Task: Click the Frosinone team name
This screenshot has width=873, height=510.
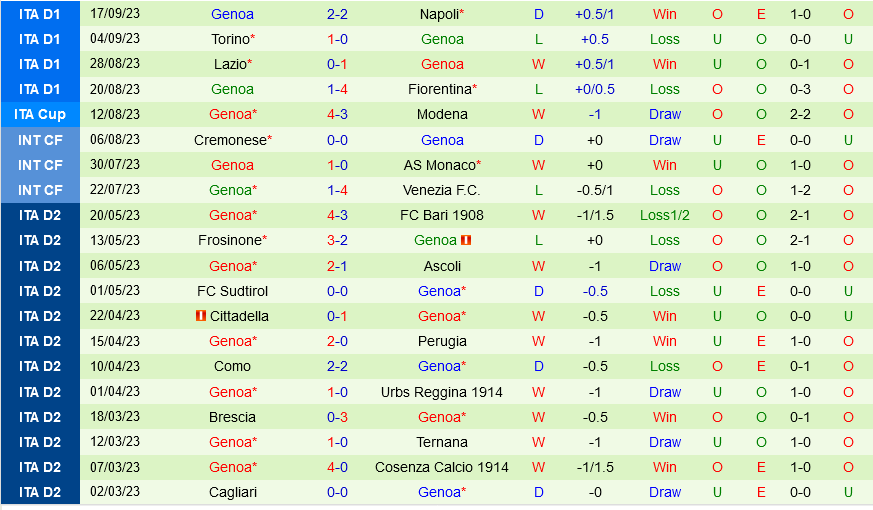Action: click(230, 241)
